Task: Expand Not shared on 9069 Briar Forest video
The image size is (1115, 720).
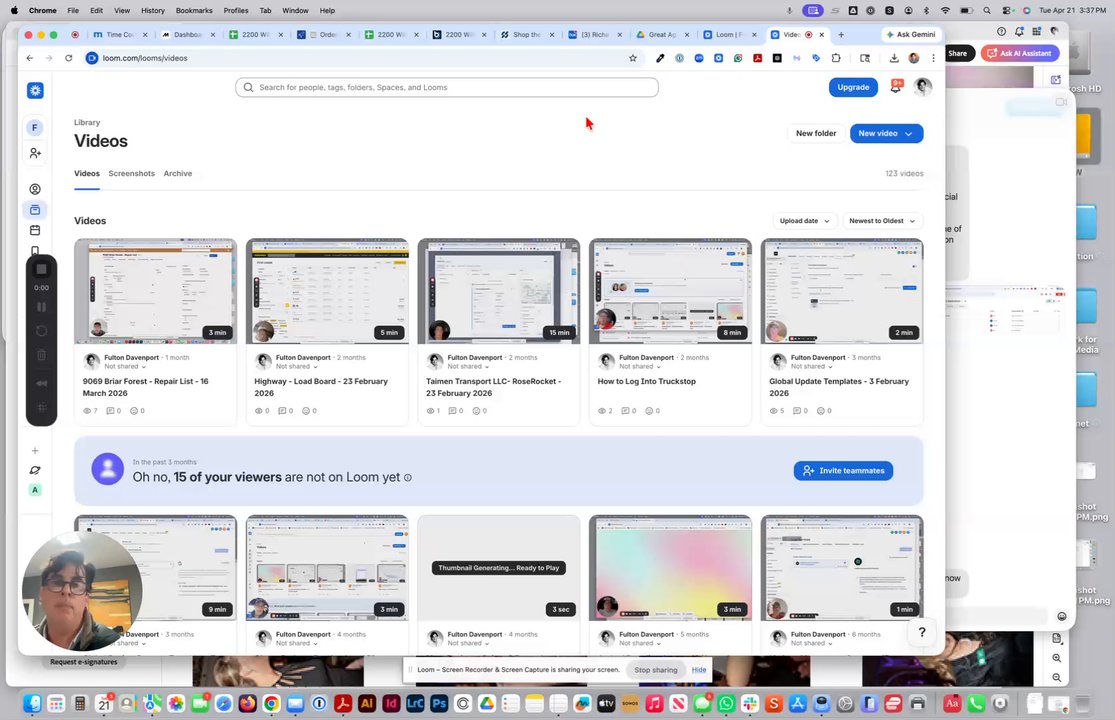Action: [x=124, y=367]
